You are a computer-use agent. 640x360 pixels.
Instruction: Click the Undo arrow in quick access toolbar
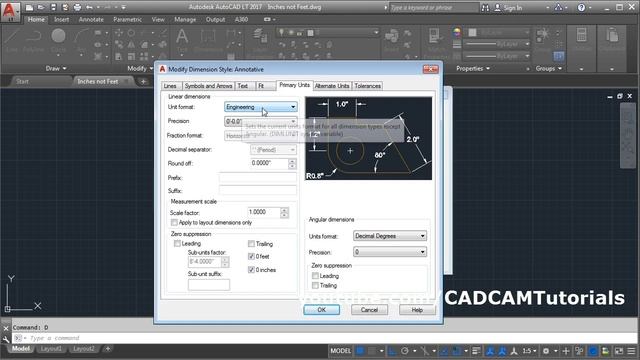click(89, 7)
